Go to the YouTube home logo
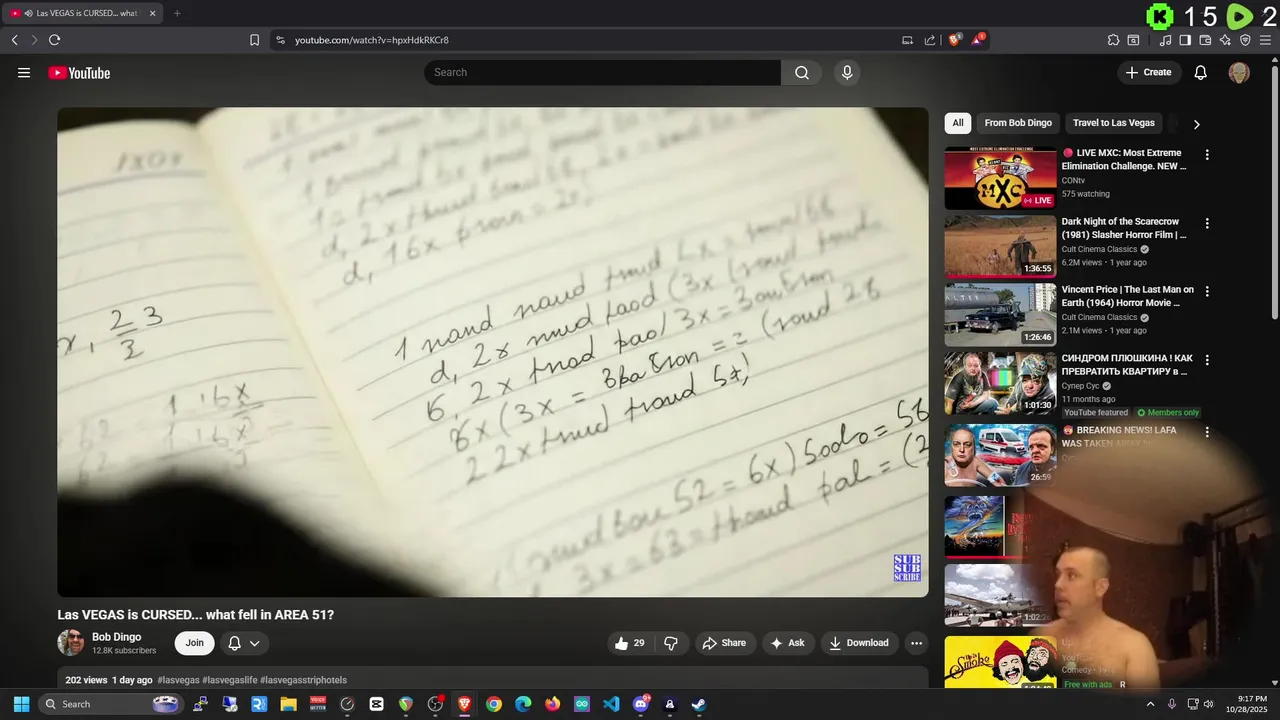The image size is (1280, 720). coord(79,73)
